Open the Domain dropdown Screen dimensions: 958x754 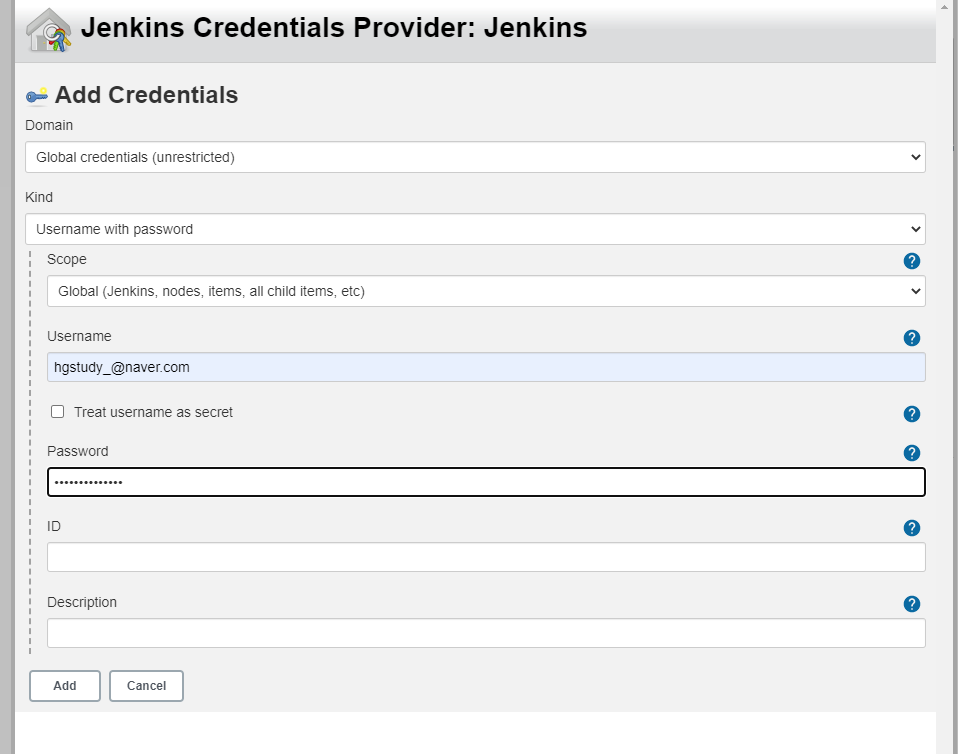pos(475,157)
